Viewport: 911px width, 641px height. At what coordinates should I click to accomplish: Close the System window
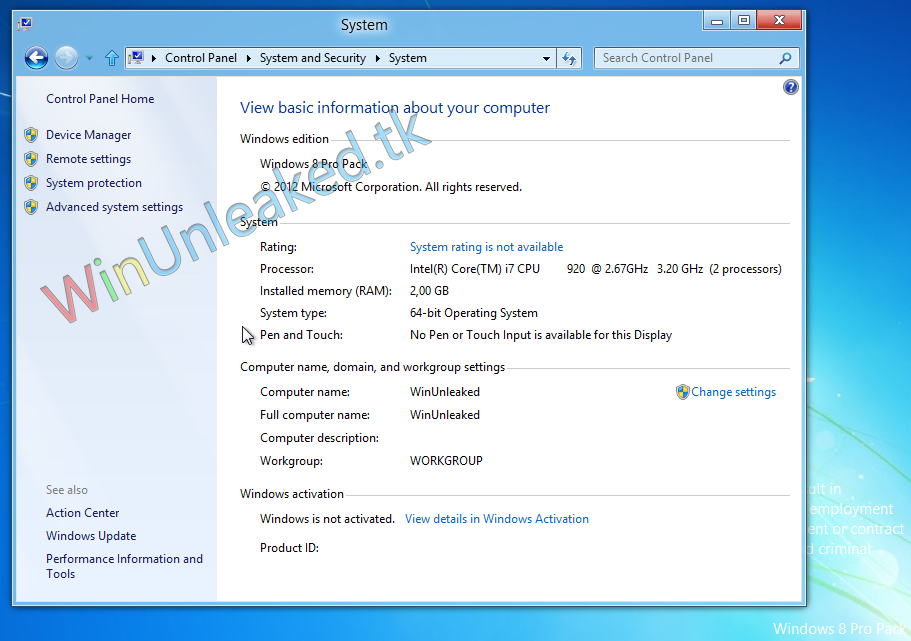[780, 21]
